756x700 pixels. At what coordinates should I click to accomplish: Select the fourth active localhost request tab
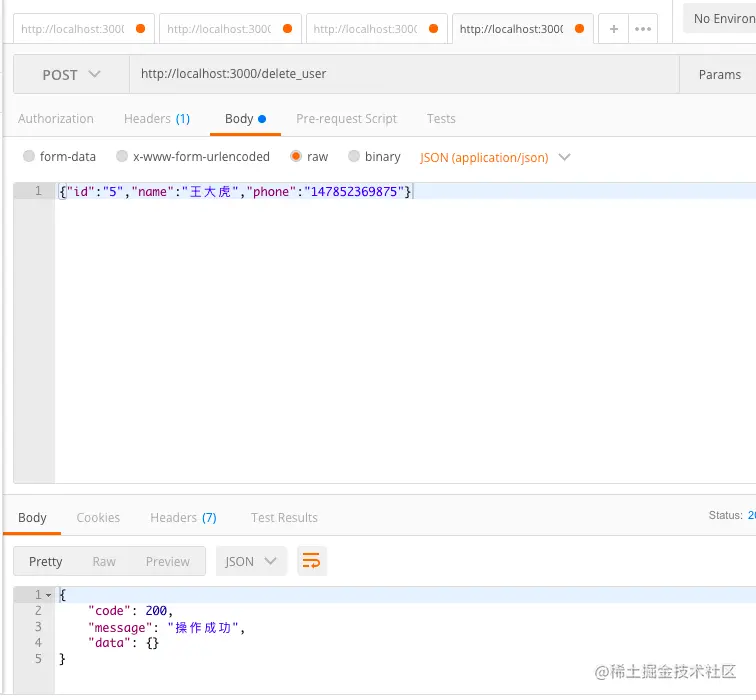pyautogui.click(x=523, y=29)
